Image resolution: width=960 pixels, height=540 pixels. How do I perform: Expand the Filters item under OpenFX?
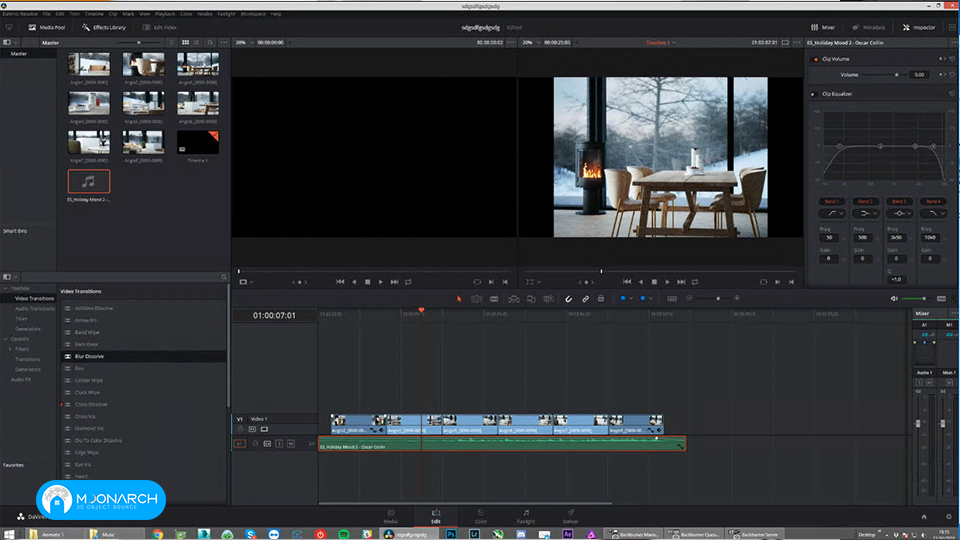pos(10,349)
